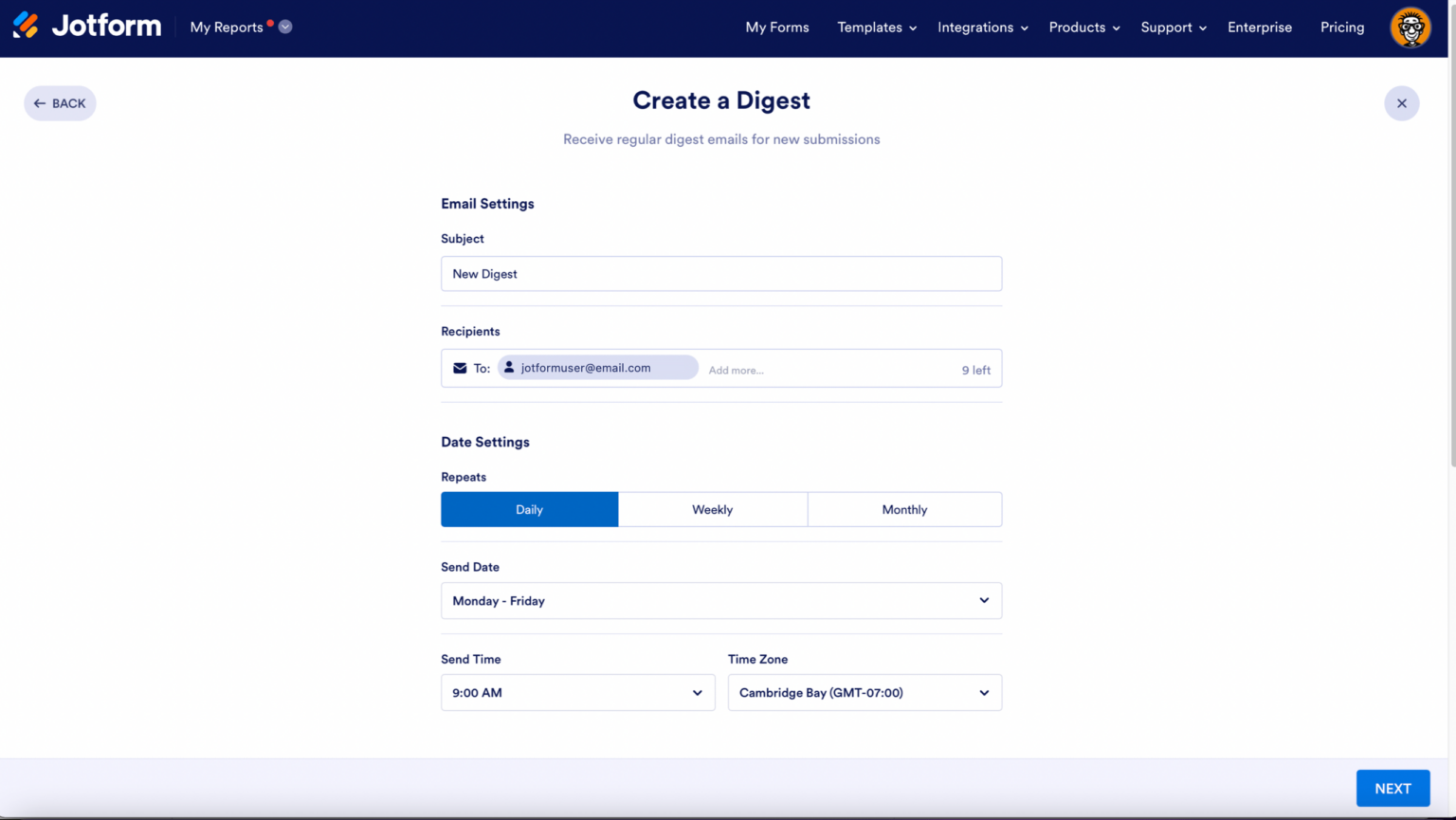
Task: Open the Integrations menu
Action: tap(981, 27)
